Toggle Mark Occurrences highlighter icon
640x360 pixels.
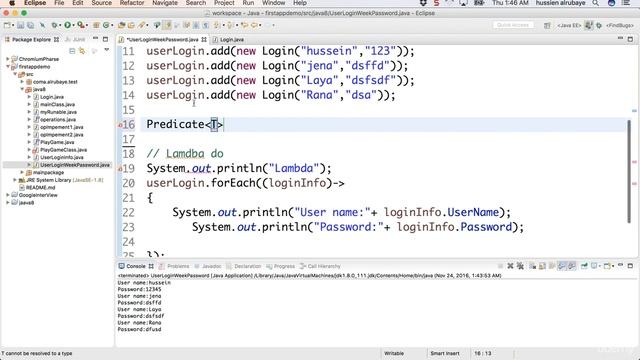pyautogui.click(x=167, y=25)
